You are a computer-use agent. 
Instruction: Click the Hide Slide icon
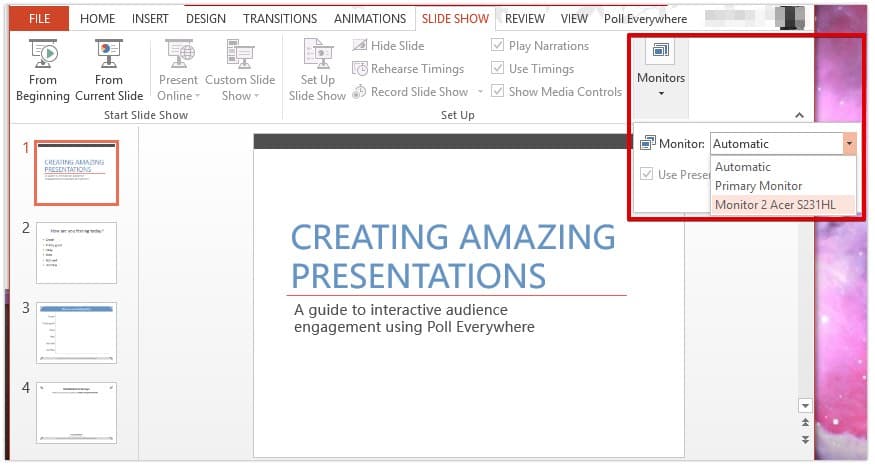[361, 46]
